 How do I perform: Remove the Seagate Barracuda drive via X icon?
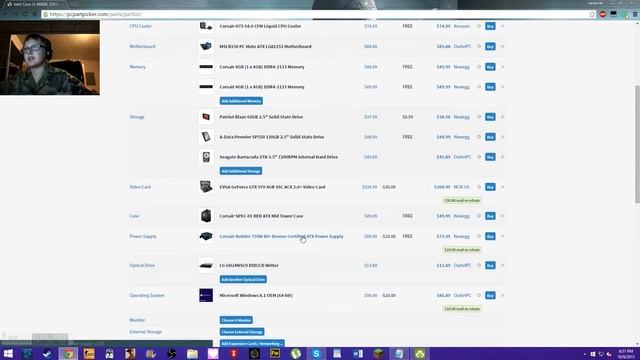(502, 157)
